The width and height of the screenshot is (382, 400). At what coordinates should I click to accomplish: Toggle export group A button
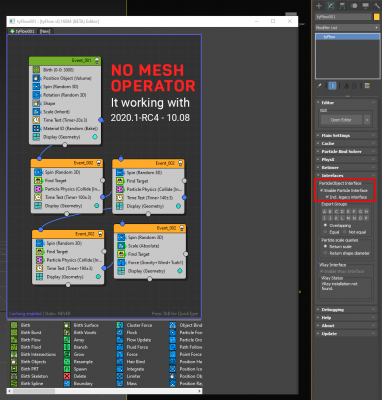325,212
